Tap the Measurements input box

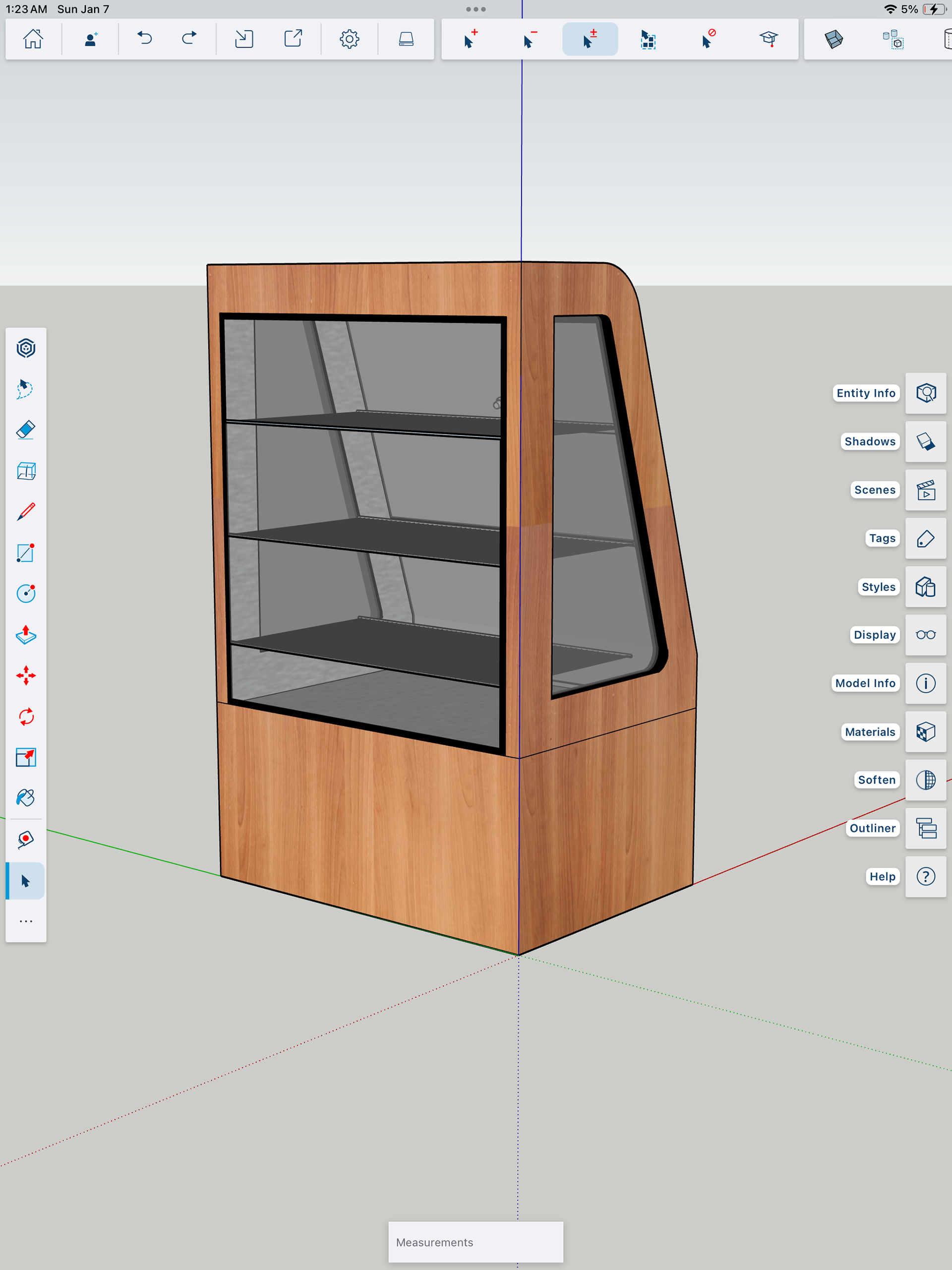pyautogui.click(x=476, y=1242)
